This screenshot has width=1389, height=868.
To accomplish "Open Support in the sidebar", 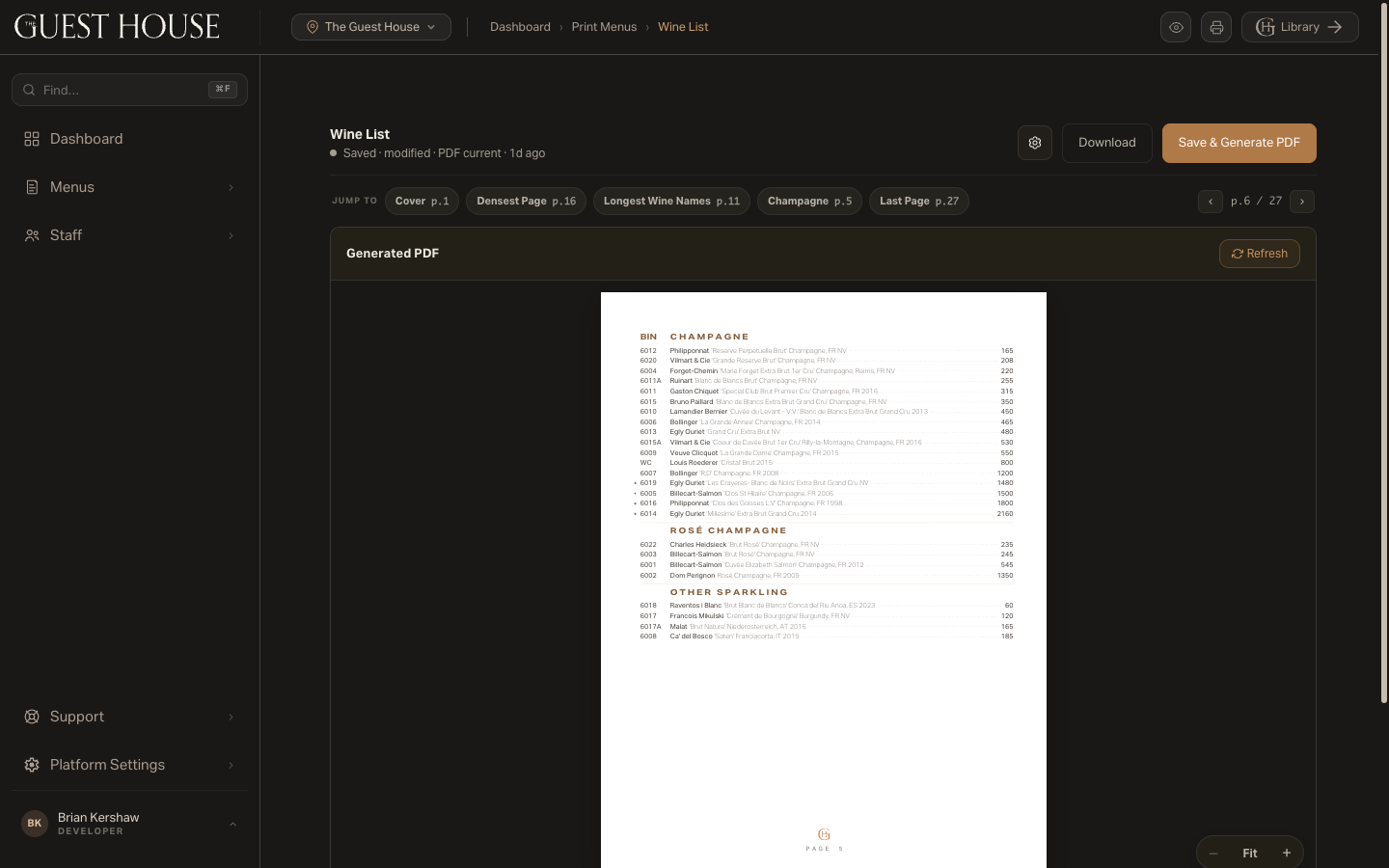I will [x=129, y=717].
